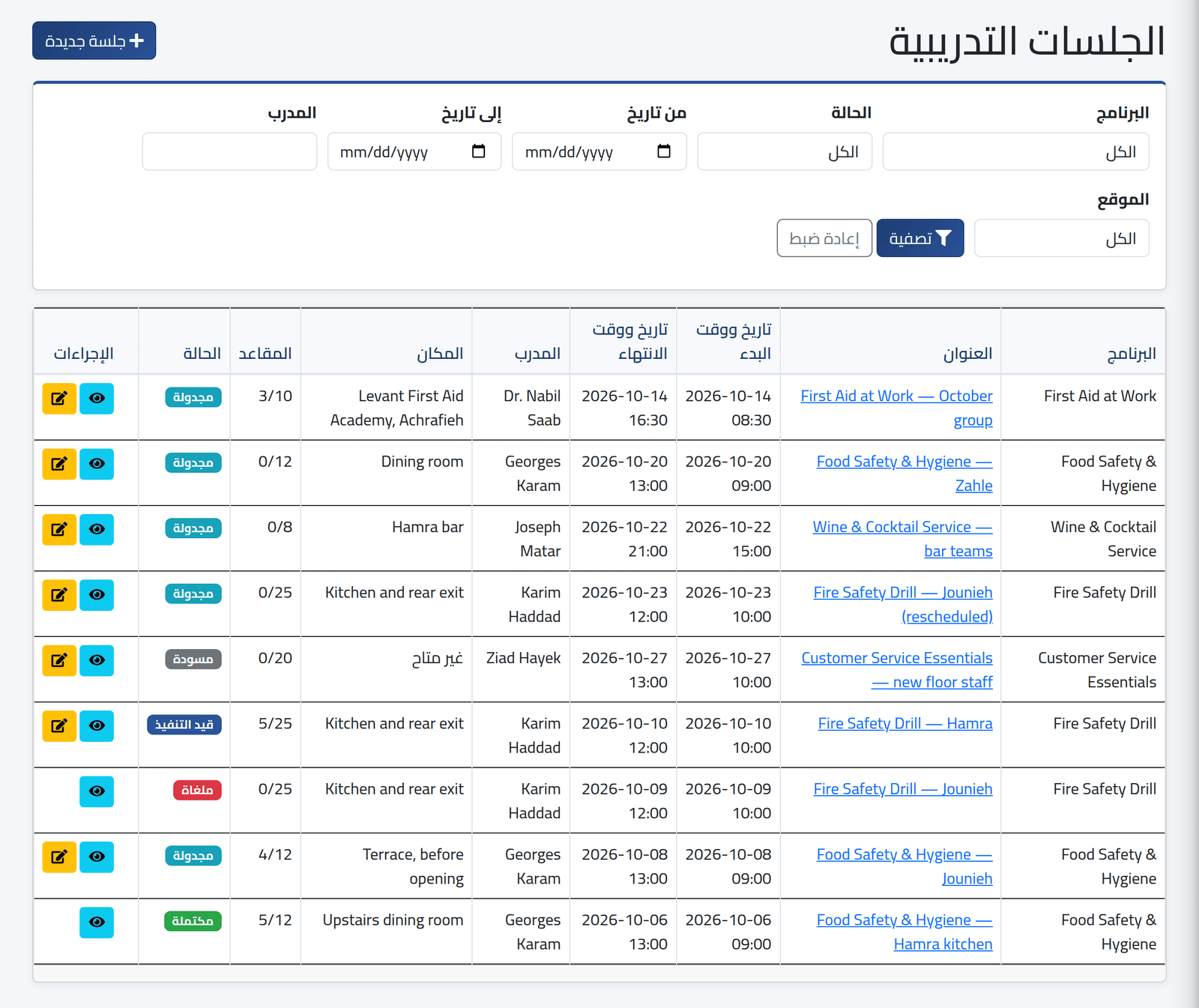View the First Aid at Work October session
1199x1008 pixels.
pos(97,398)
